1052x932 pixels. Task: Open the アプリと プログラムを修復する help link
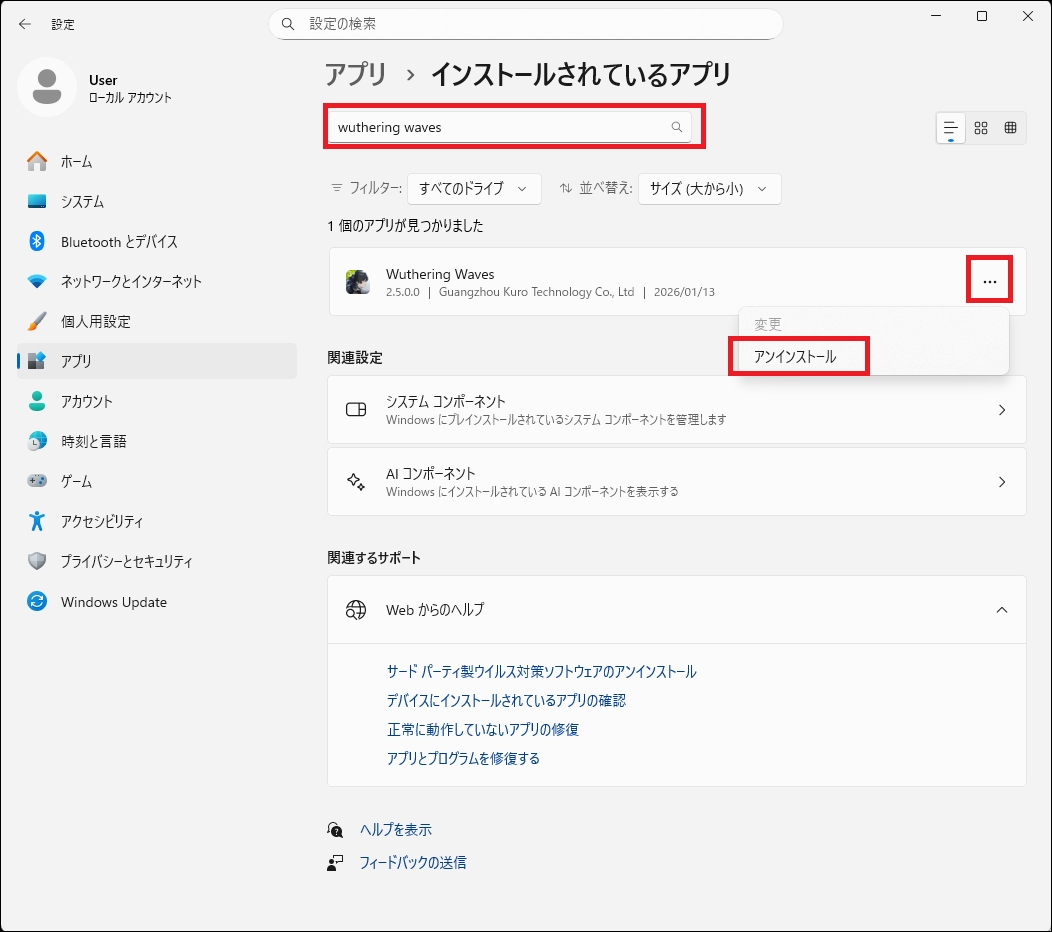[463, 758]
